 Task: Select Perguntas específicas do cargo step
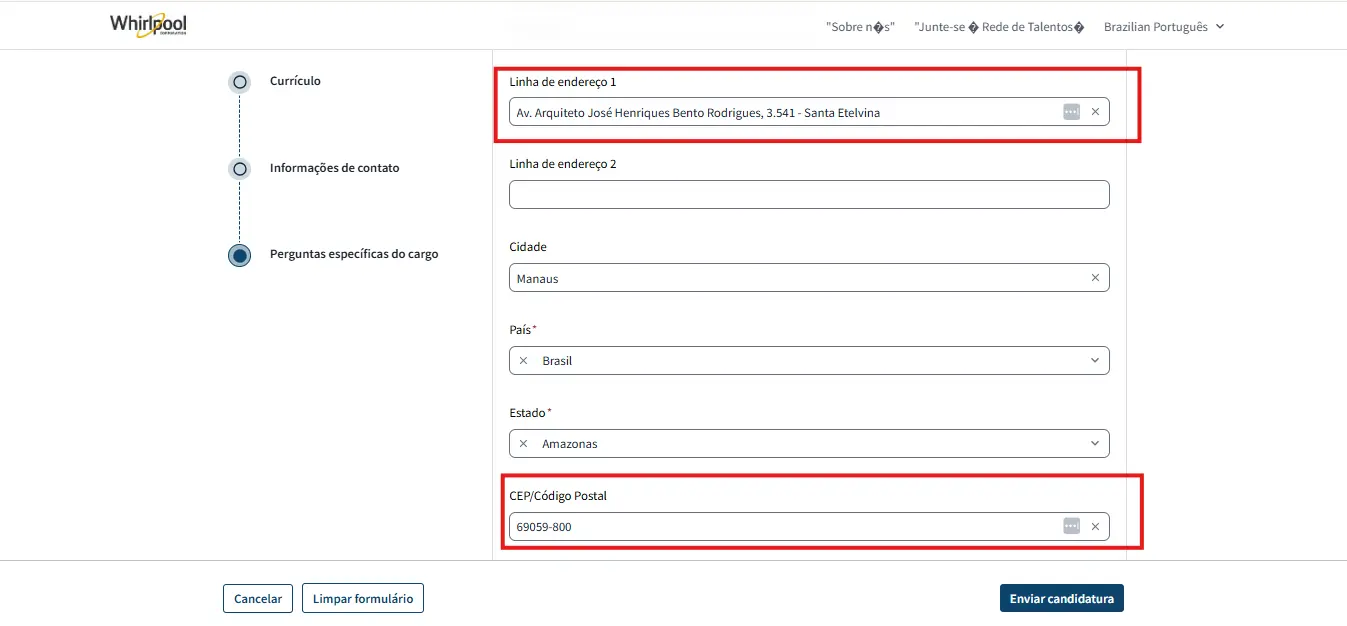point(240,255)
